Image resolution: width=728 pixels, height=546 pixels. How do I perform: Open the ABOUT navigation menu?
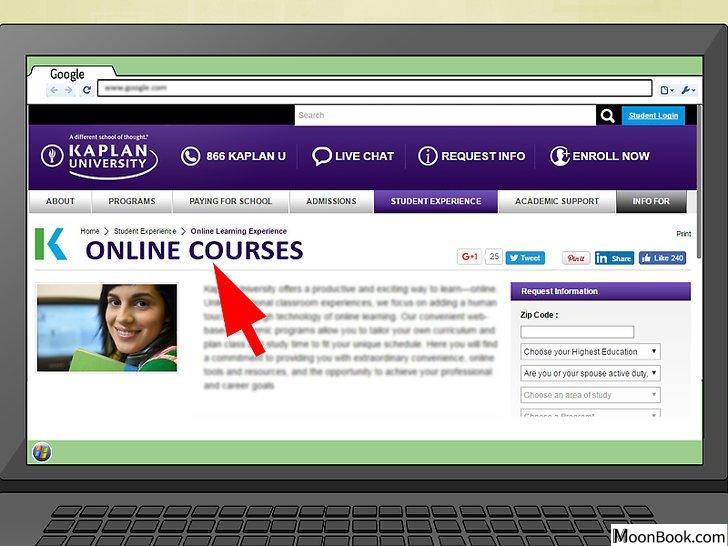coord(60,201)
